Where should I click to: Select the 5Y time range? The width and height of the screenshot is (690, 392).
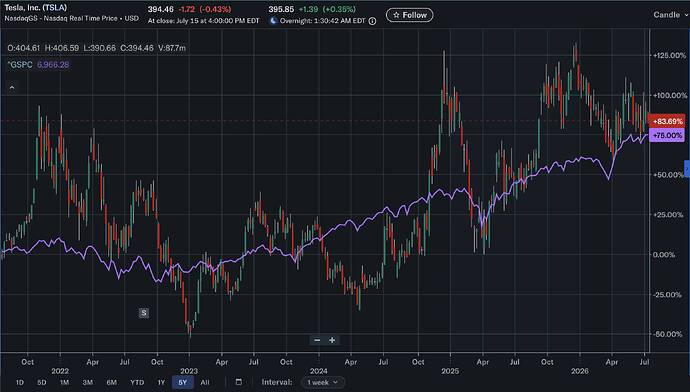click(183, 382)
